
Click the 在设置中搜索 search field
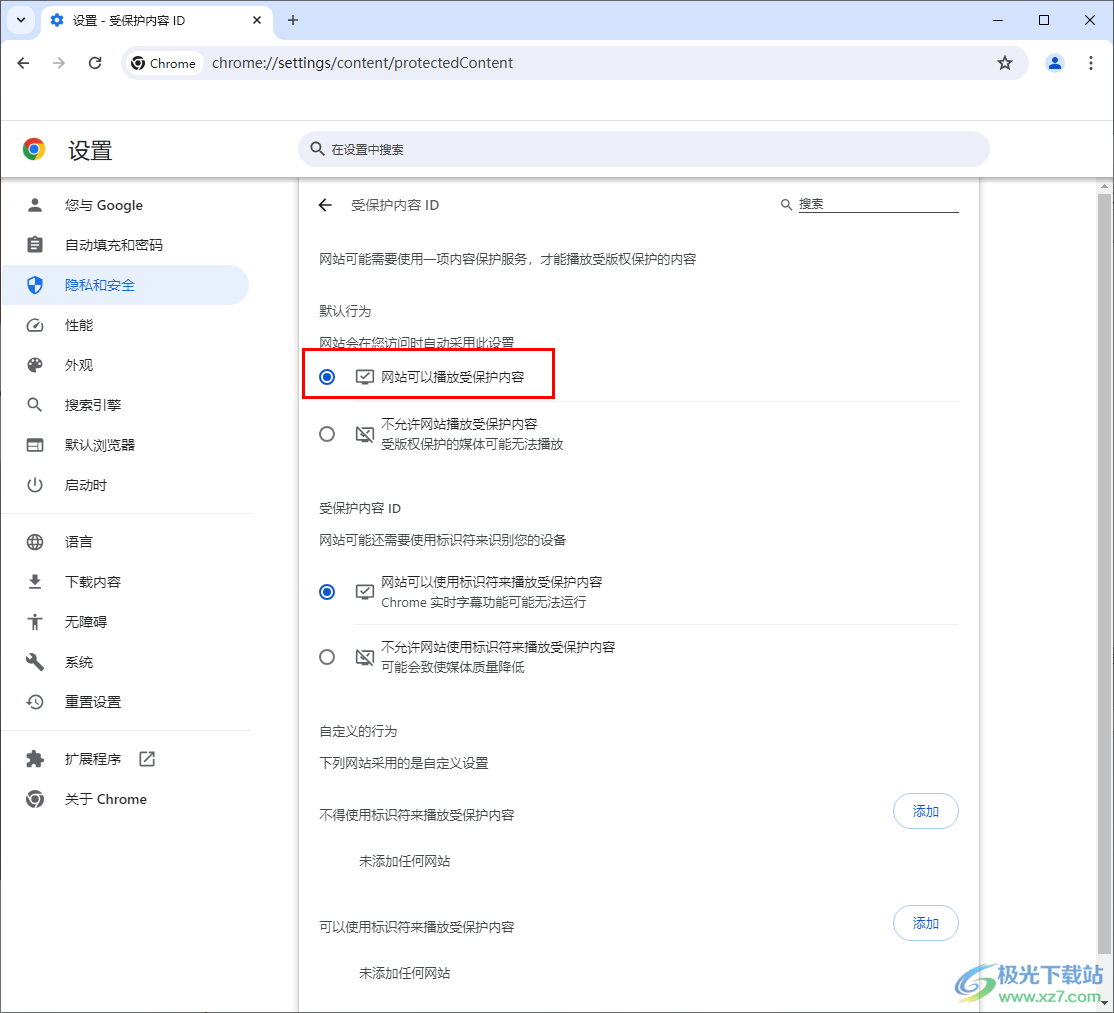click(x=644, y=149)
